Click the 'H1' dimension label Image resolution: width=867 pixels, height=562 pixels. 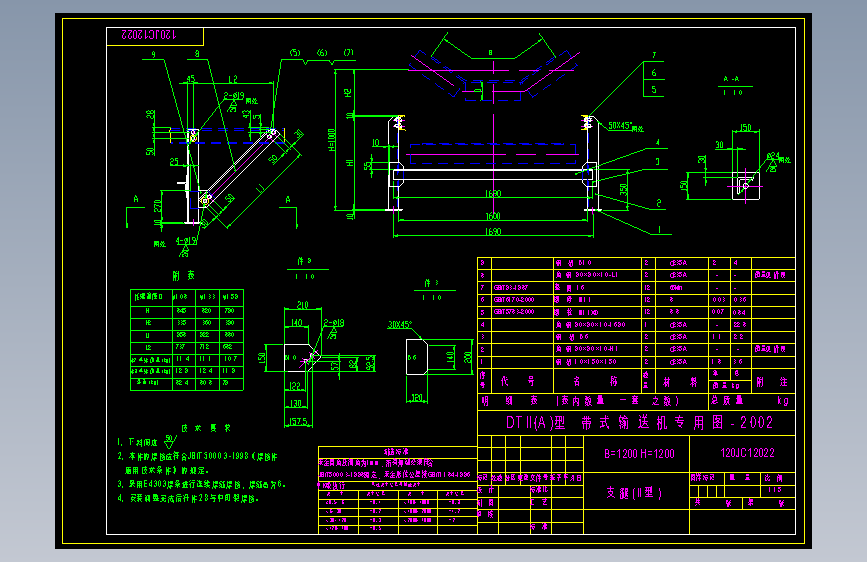[348, 162]
